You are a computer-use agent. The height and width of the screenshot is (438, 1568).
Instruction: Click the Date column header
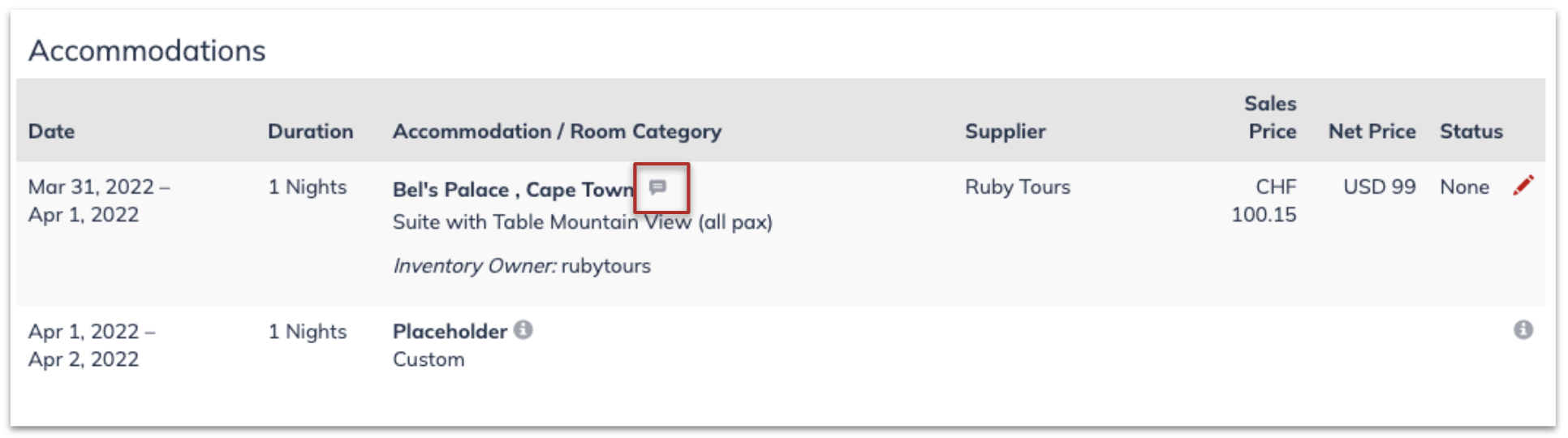coord(51,131)
